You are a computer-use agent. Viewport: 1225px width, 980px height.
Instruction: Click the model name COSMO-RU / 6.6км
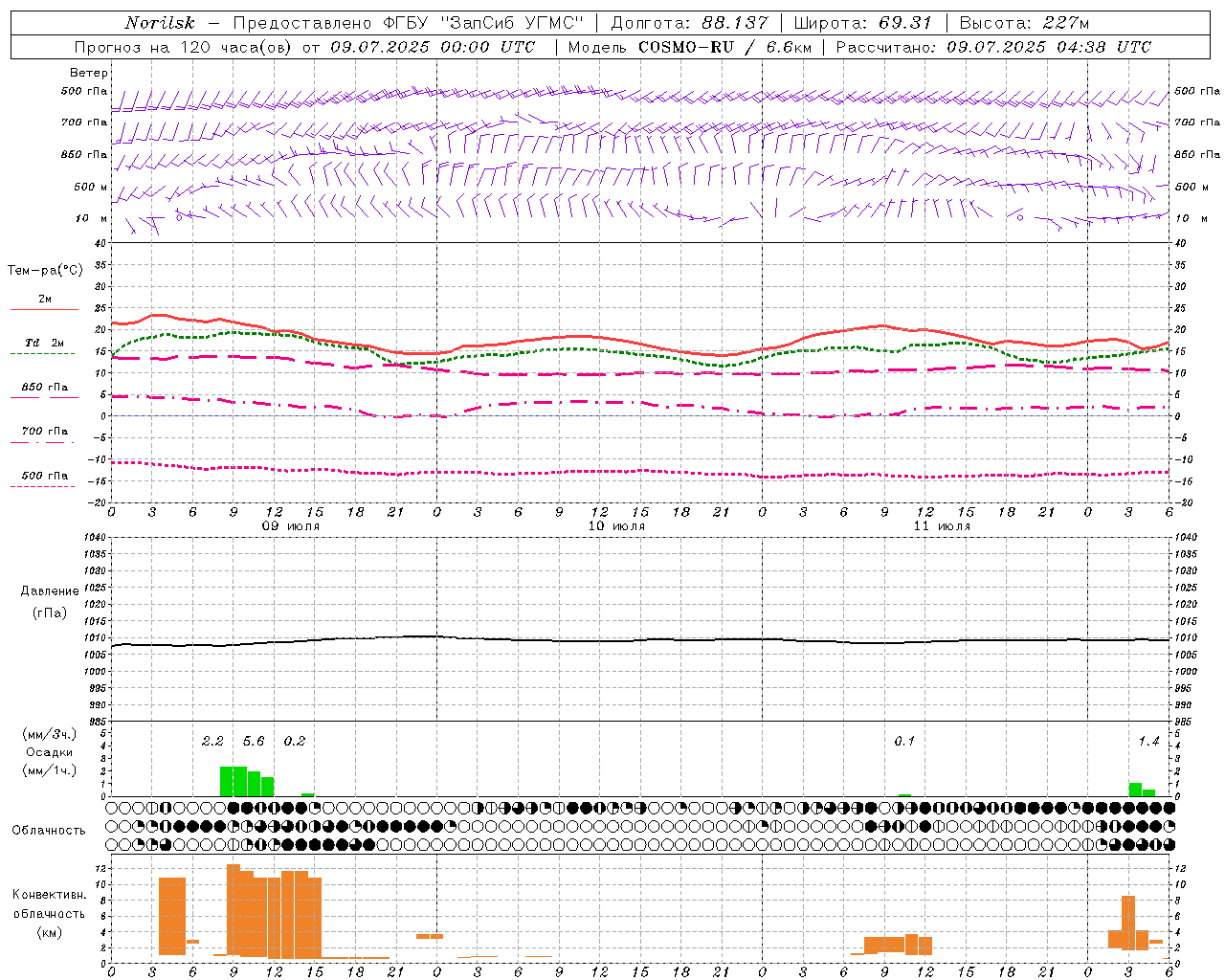click(x=724, y=47)
